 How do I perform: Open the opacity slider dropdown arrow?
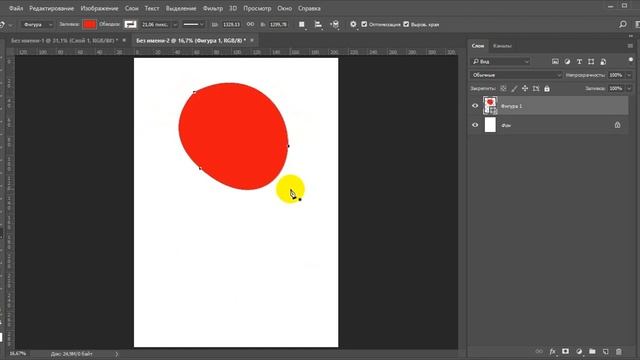coord(629,75)
